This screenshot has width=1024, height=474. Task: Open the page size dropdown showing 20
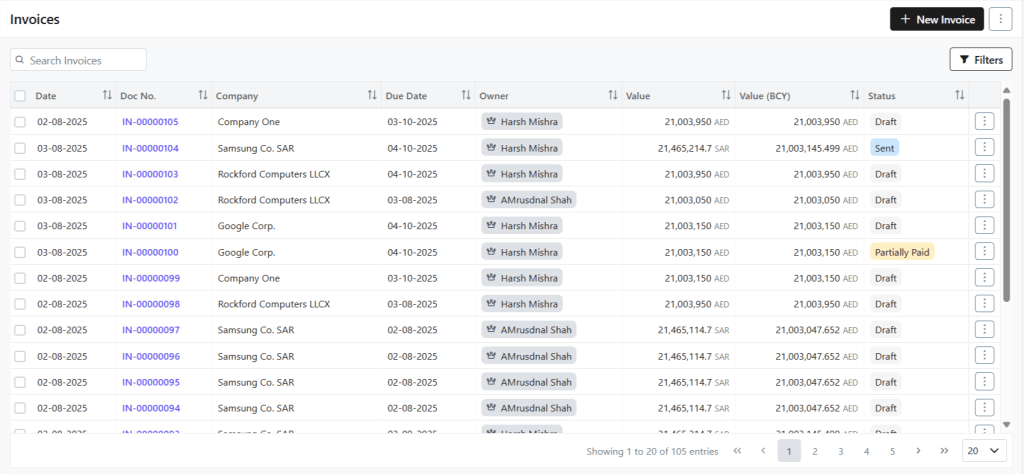tap(983, 451)
